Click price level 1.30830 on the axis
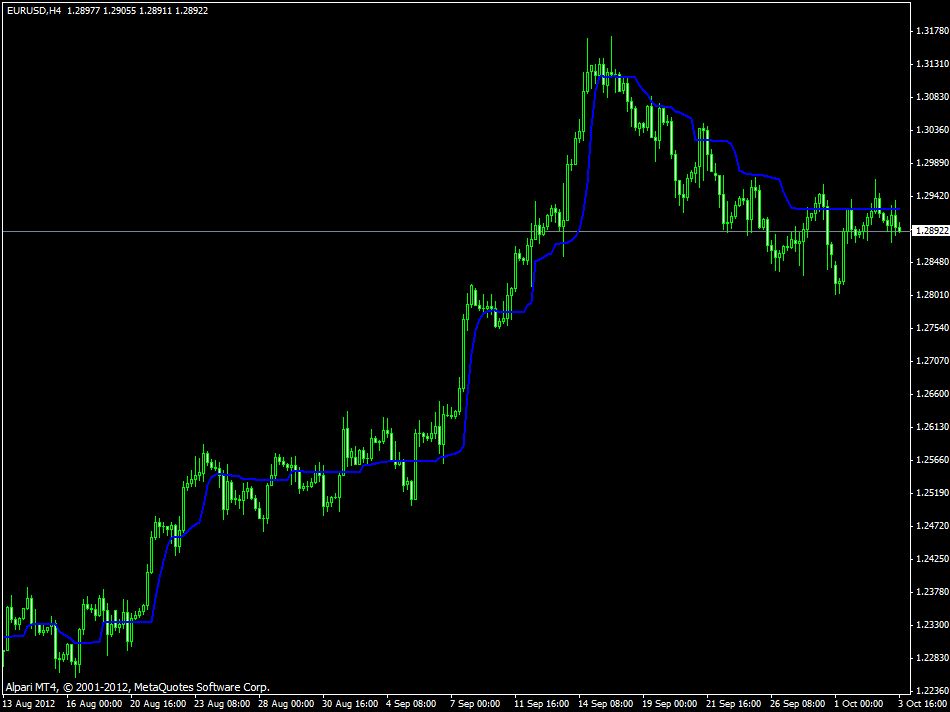The width and height of the screenshot is (950, 712). (x=931, y=97)
